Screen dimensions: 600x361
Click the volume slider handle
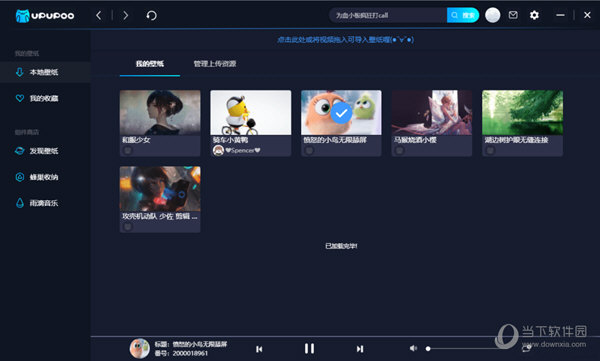(x=428, y=348)
